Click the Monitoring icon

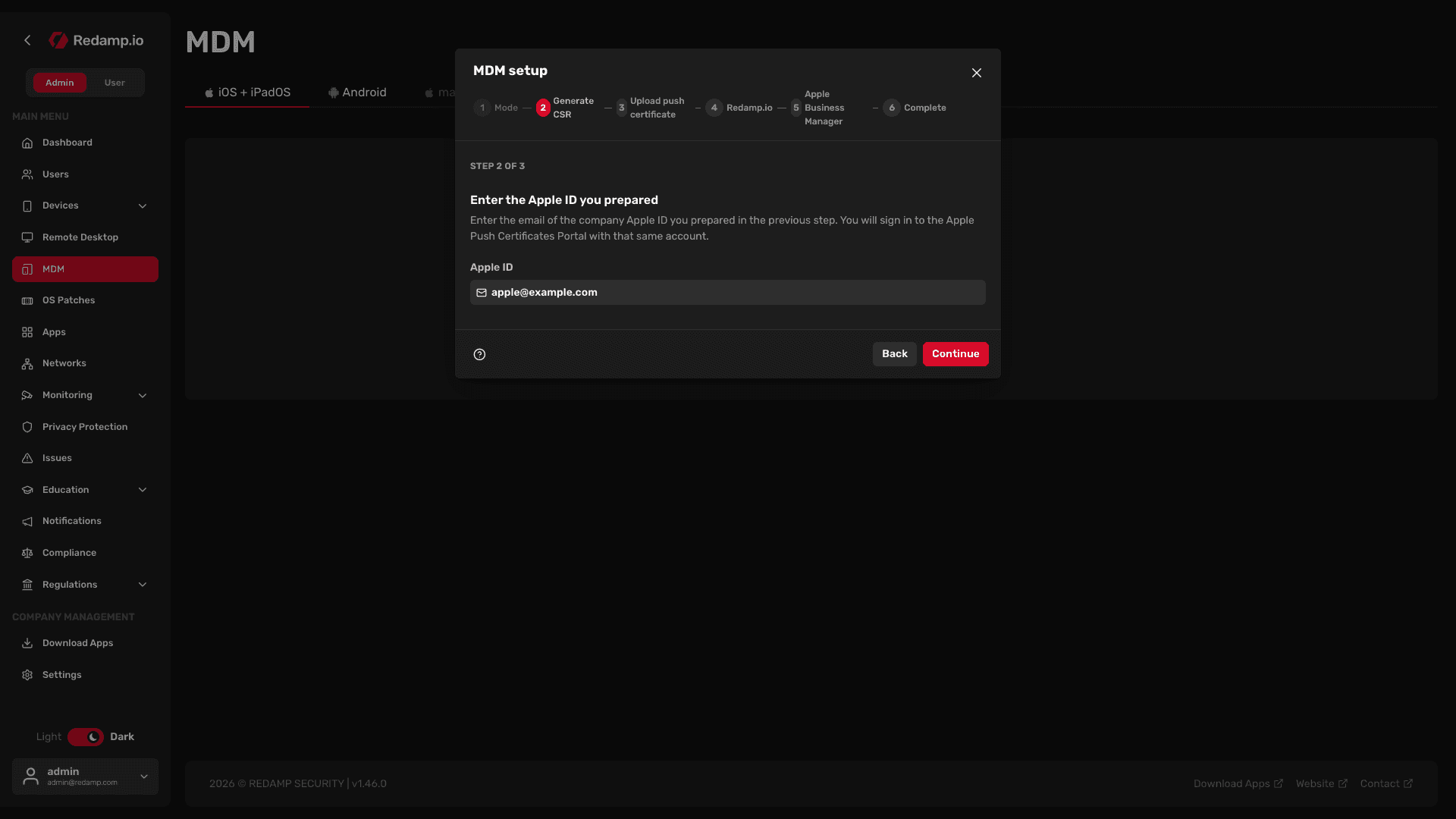tap(27, 395)
